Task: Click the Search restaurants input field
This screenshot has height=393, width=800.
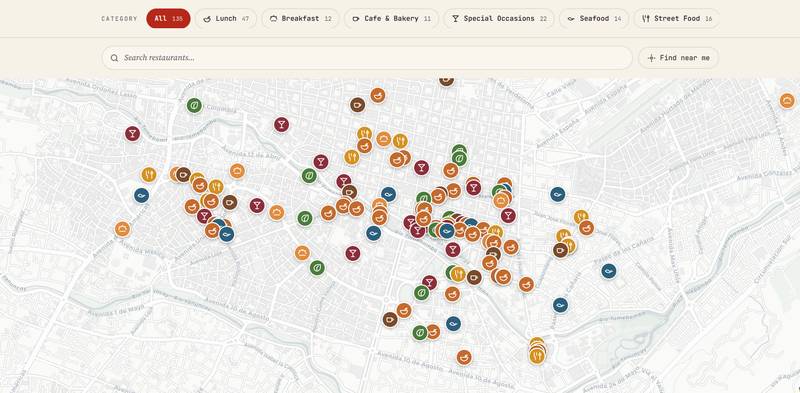Action: (367, 58)
